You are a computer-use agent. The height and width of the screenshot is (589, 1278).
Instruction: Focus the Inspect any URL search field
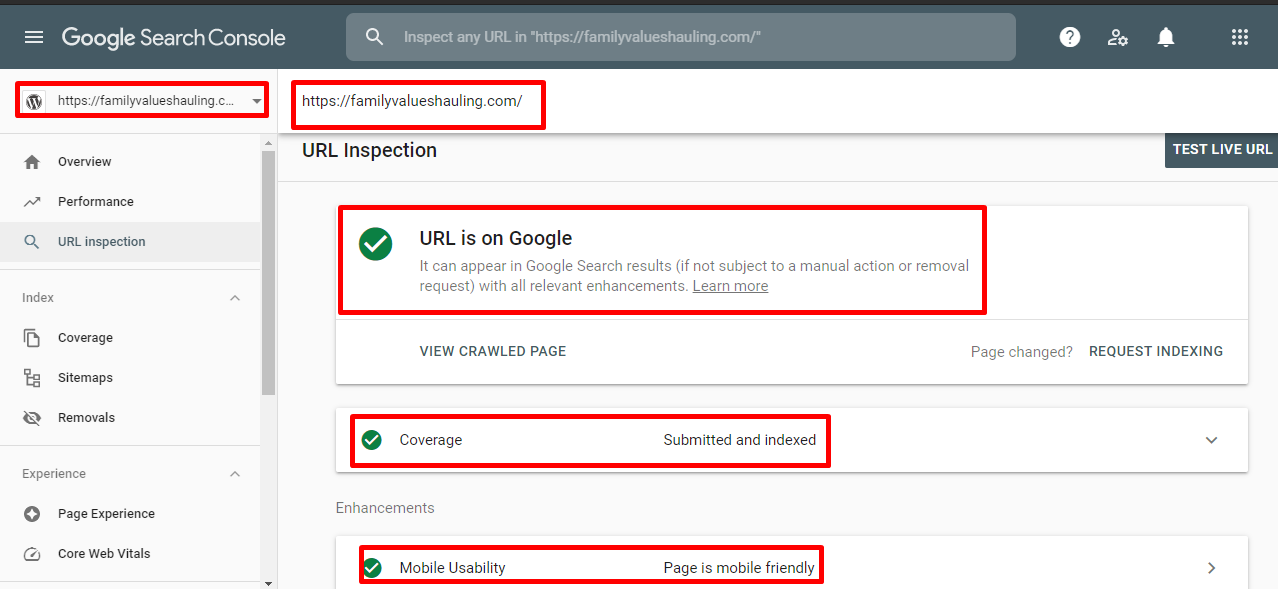[680, 37]
